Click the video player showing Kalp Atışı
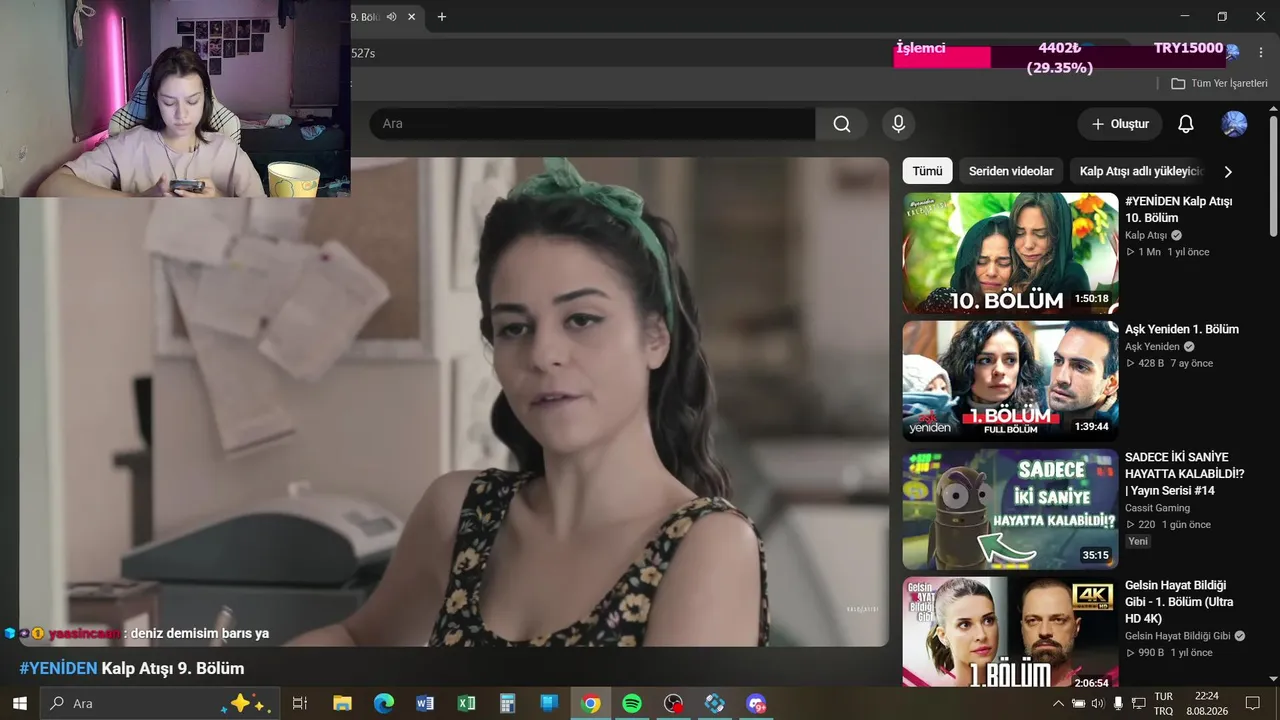This screenshot has width=1280, height=720. click(454, 402)
